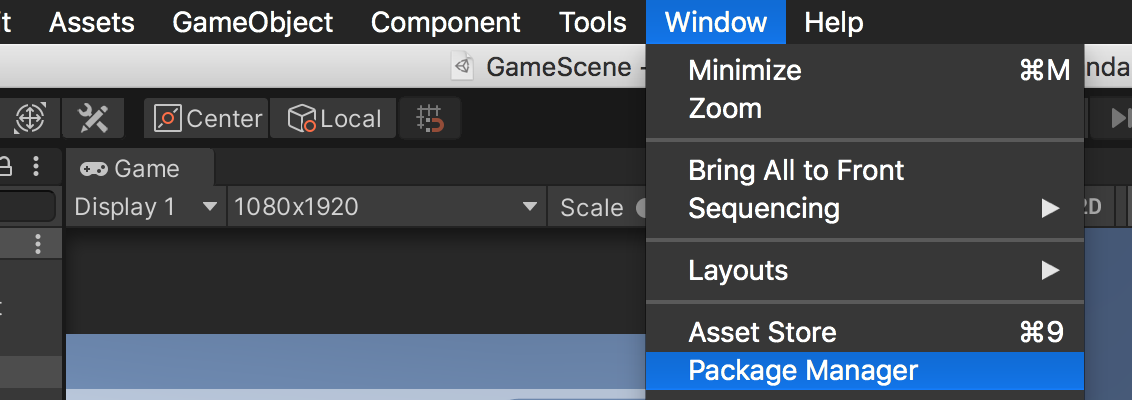Select the Transform tool icon
This screenshot has width=1132, height=400.
click(x=30, y=118)
